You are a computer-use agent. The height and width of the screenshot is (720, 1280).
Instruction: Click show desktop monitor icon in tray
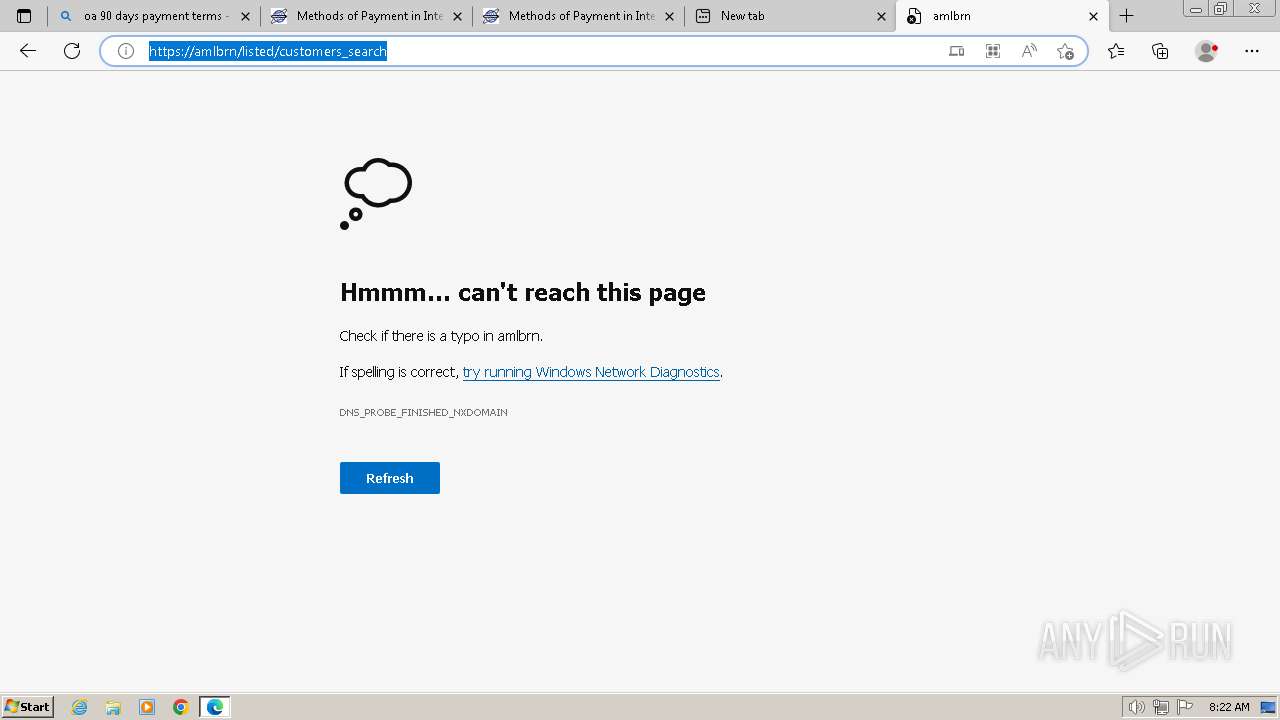click(1268, 707)
